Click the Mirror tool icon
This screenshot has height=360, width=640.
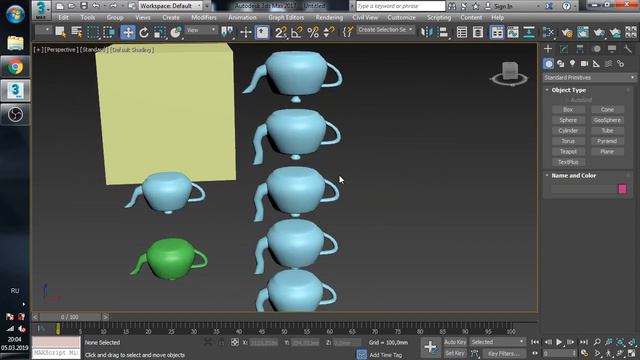pyautogui.click(x=427, y=32)
